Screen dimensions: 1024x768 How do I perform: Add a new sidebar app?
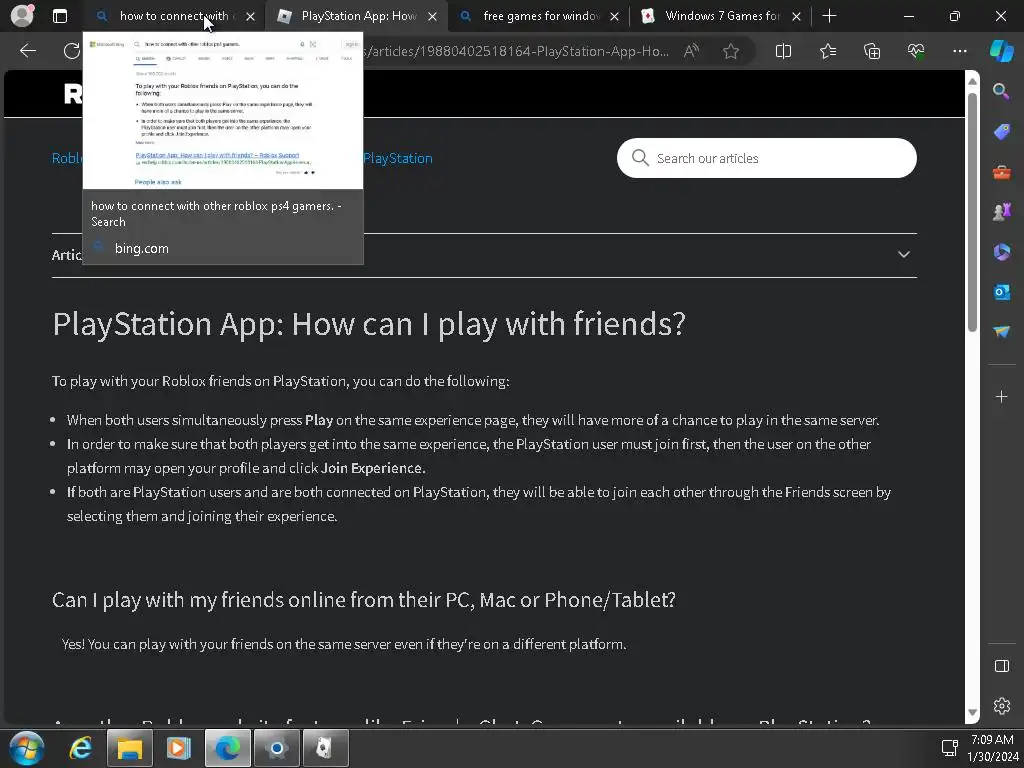[x=1001, y=396]
